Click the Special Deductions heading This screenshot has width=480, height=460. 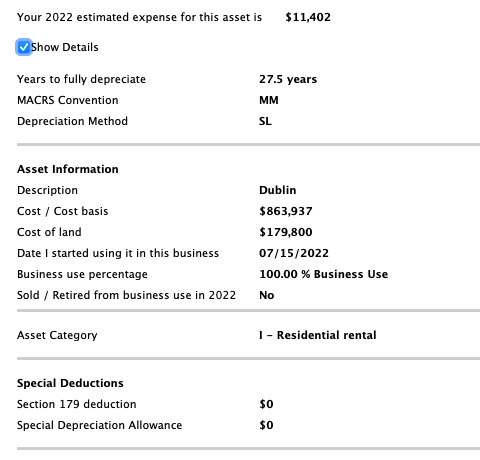point(70,383)
